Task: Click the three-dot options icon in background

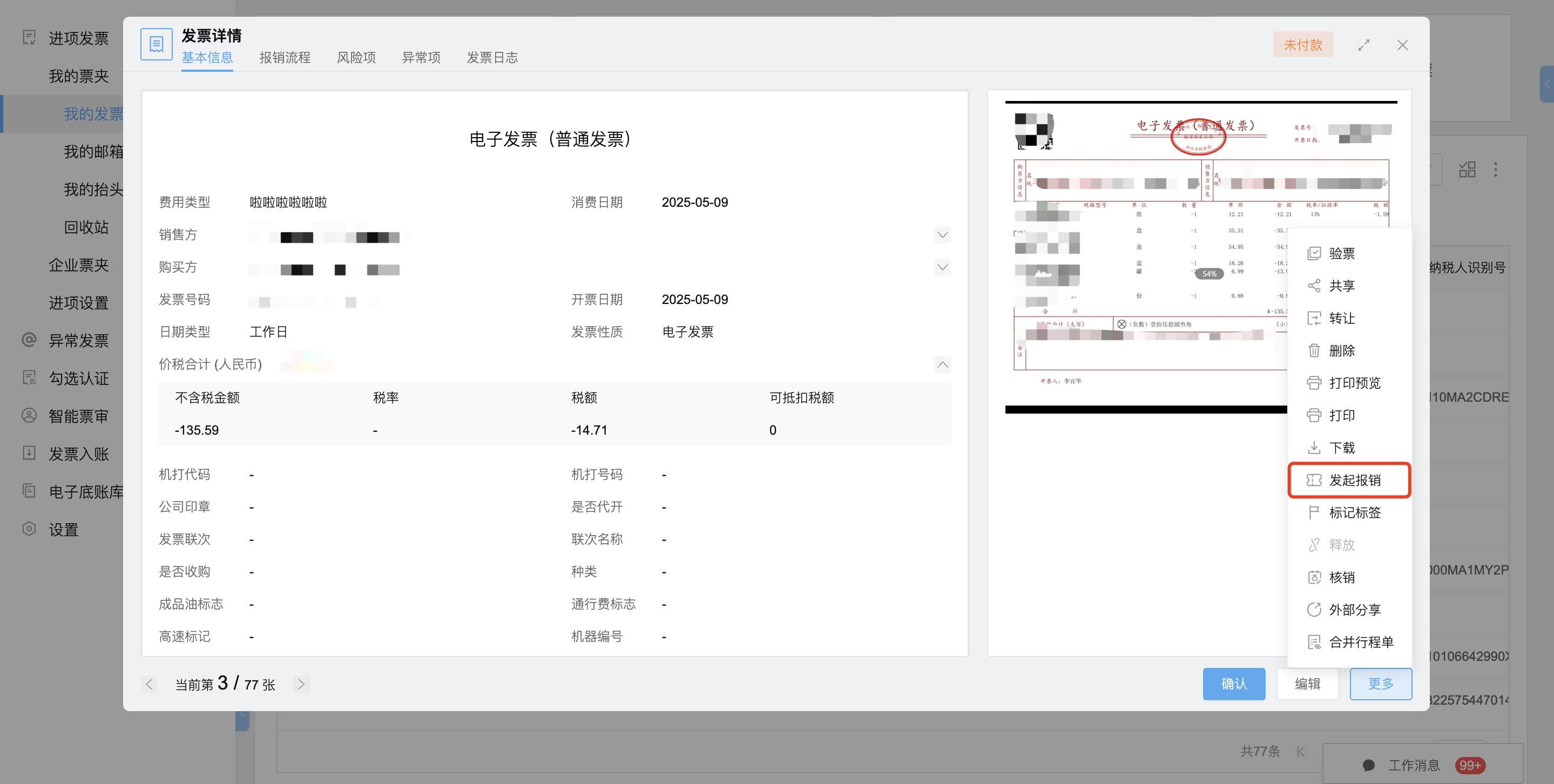Action: tap(1496, 170)
